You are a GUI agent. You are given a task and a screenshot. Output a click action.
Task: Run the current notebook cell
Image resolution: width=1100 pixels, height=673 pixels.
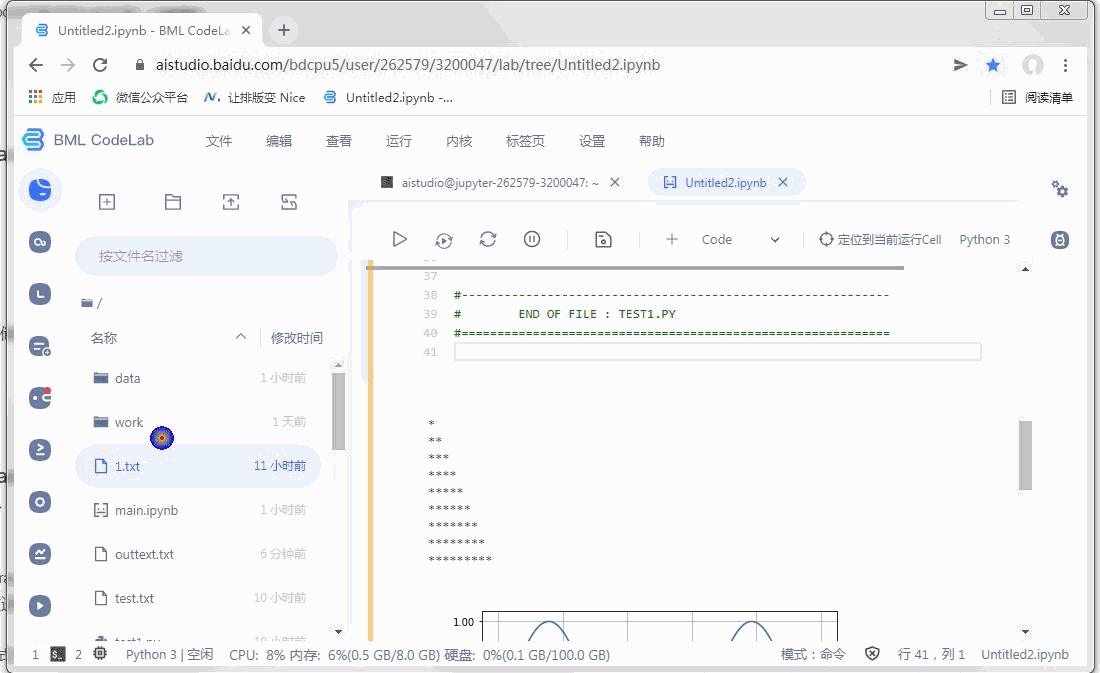tap(400, 239)
